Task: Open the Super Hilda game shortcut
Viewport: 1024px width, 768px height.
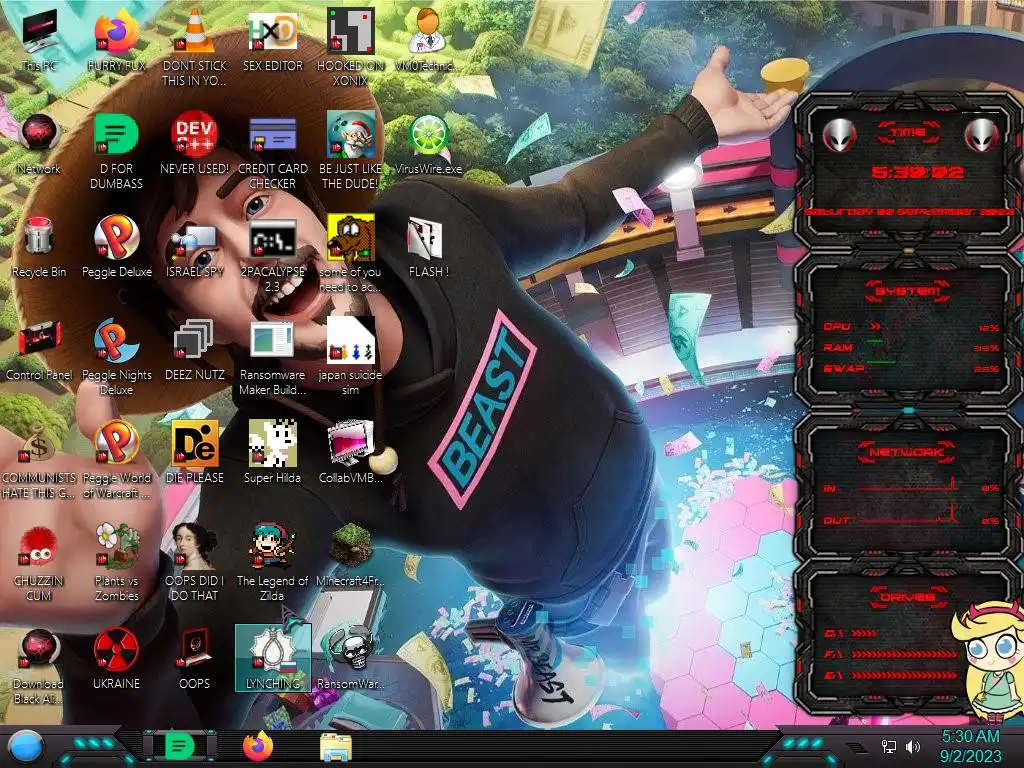Action: [272, 453]
